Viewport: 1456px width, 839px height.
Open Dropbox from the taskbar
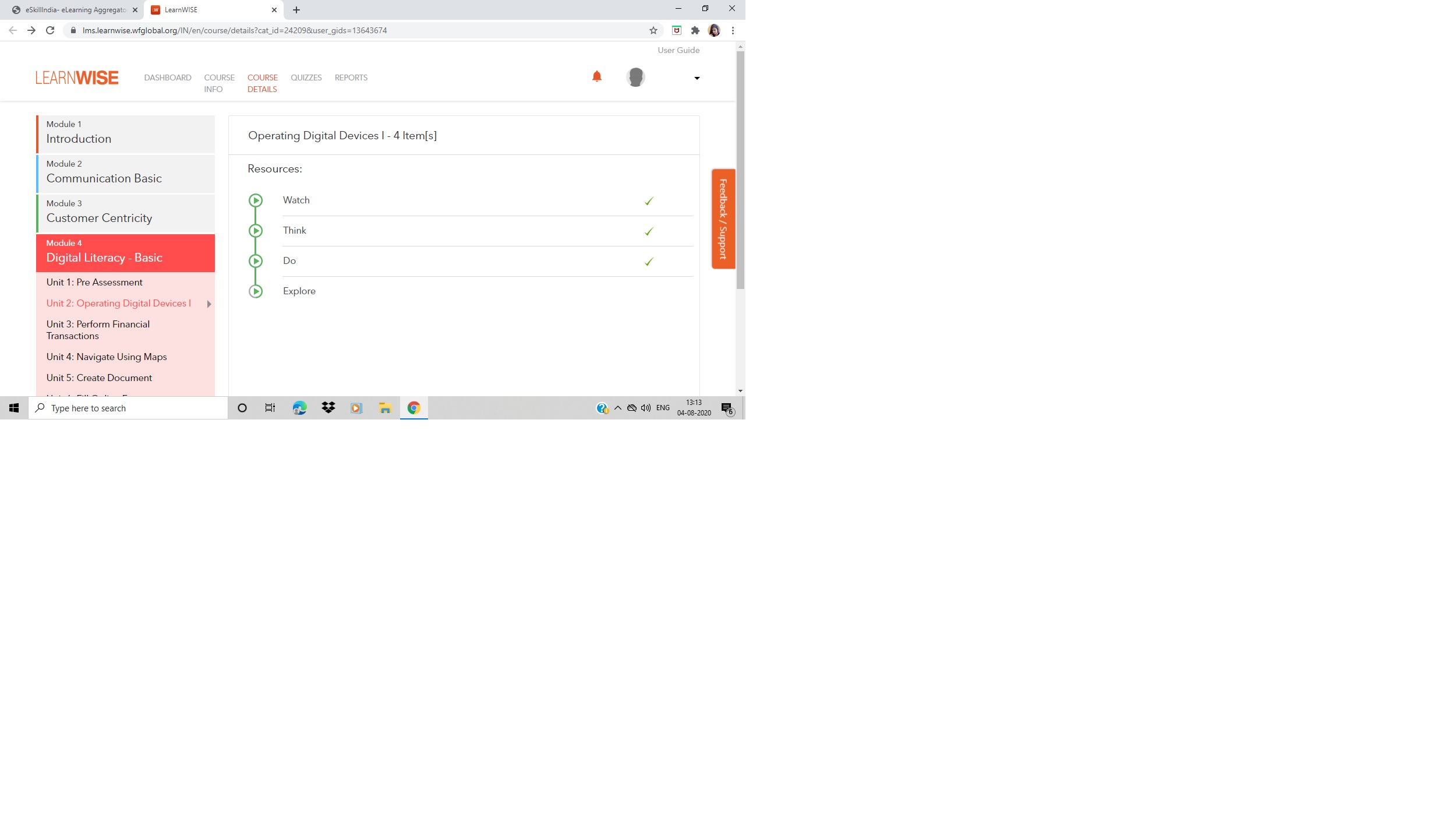(x=328, y=408)
